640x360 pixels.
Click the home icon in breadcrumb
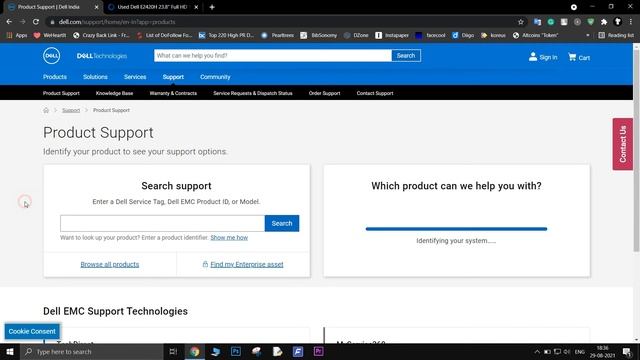pos(46,110)
